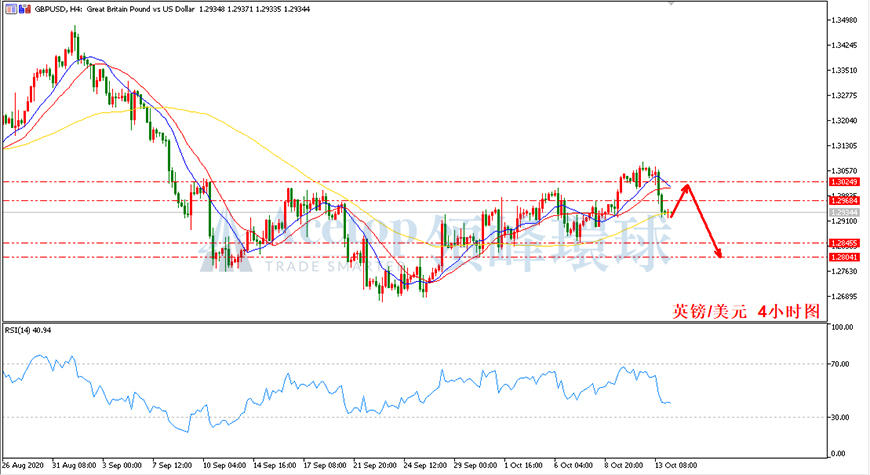Click the upward red forecast arrow head
This screenshot has width=870, height=475.
687,189
